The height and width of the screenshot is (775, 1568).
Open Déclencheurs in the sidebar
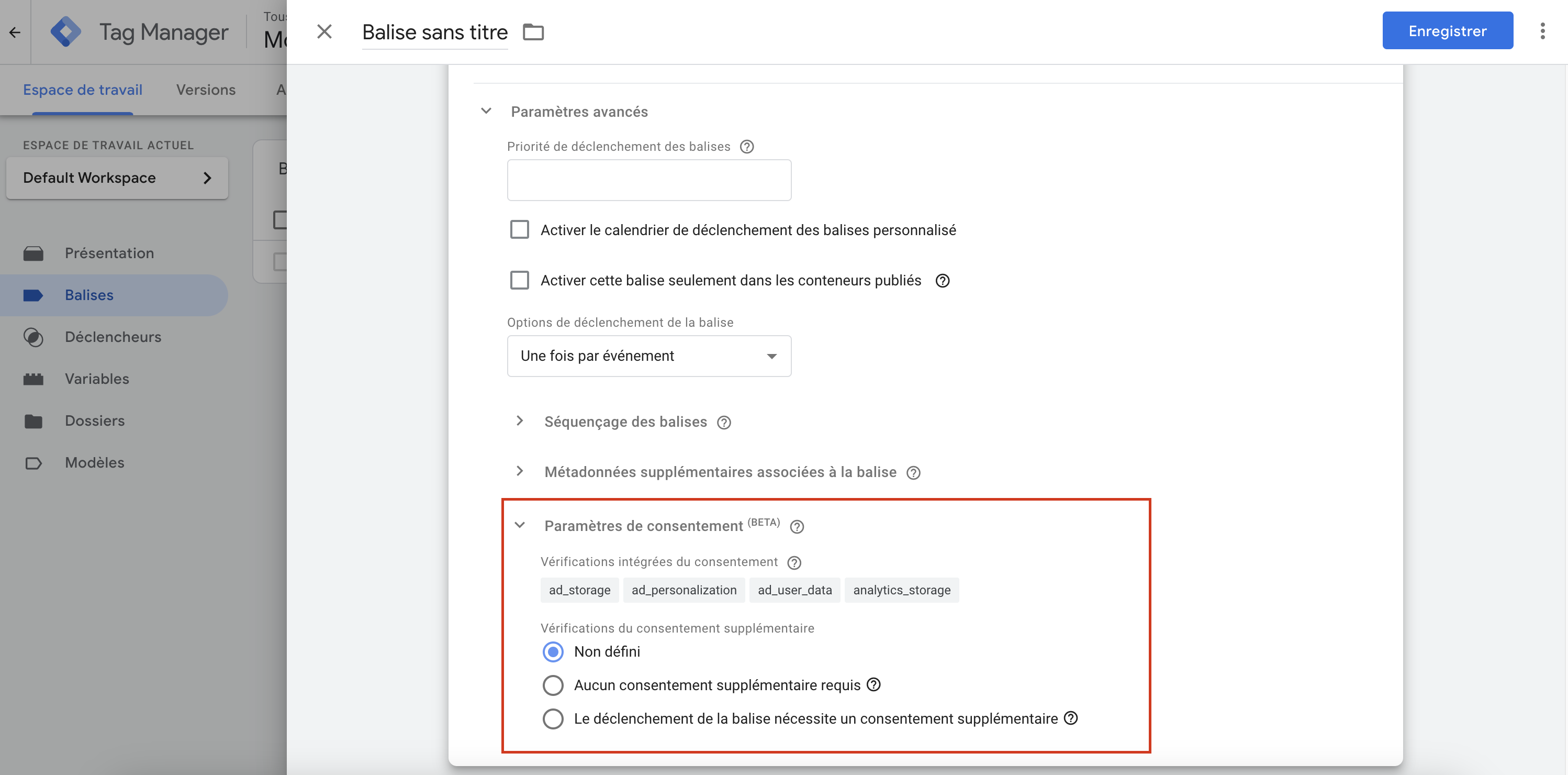(x=113, y=337)
